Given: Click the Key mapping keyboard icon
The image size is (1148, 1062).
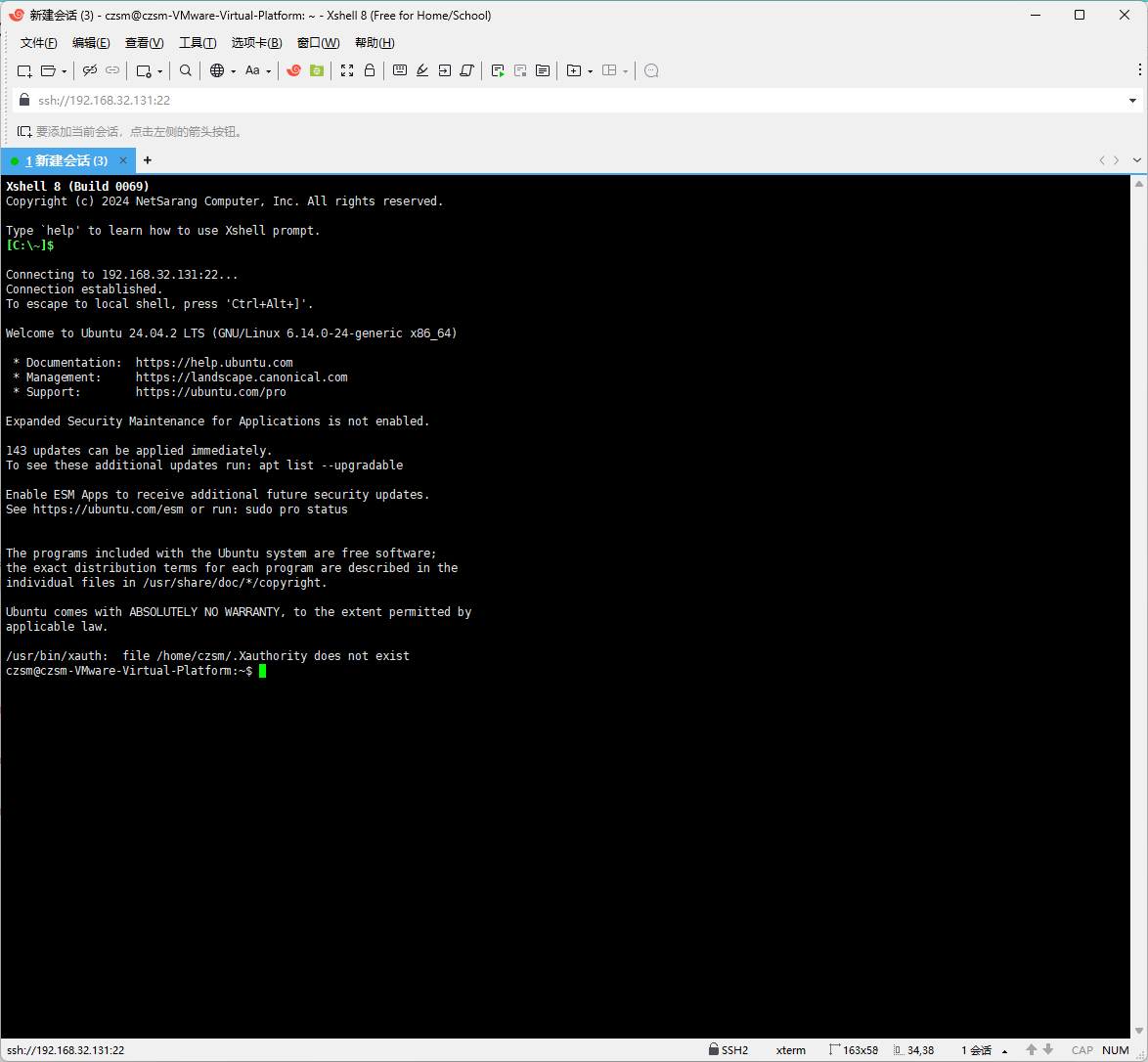Looking at the screenshot, I should click(400, 70).
